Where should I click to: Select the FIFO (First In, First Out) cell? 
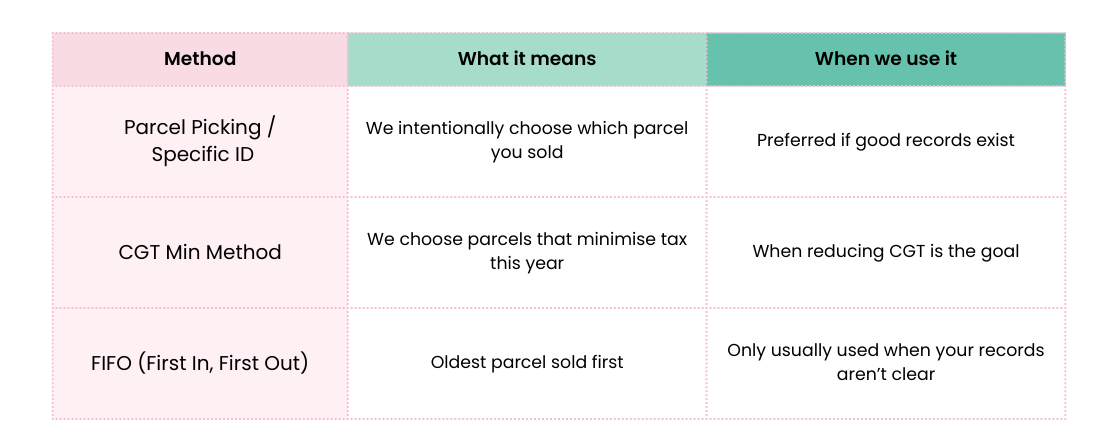[200, 362]
